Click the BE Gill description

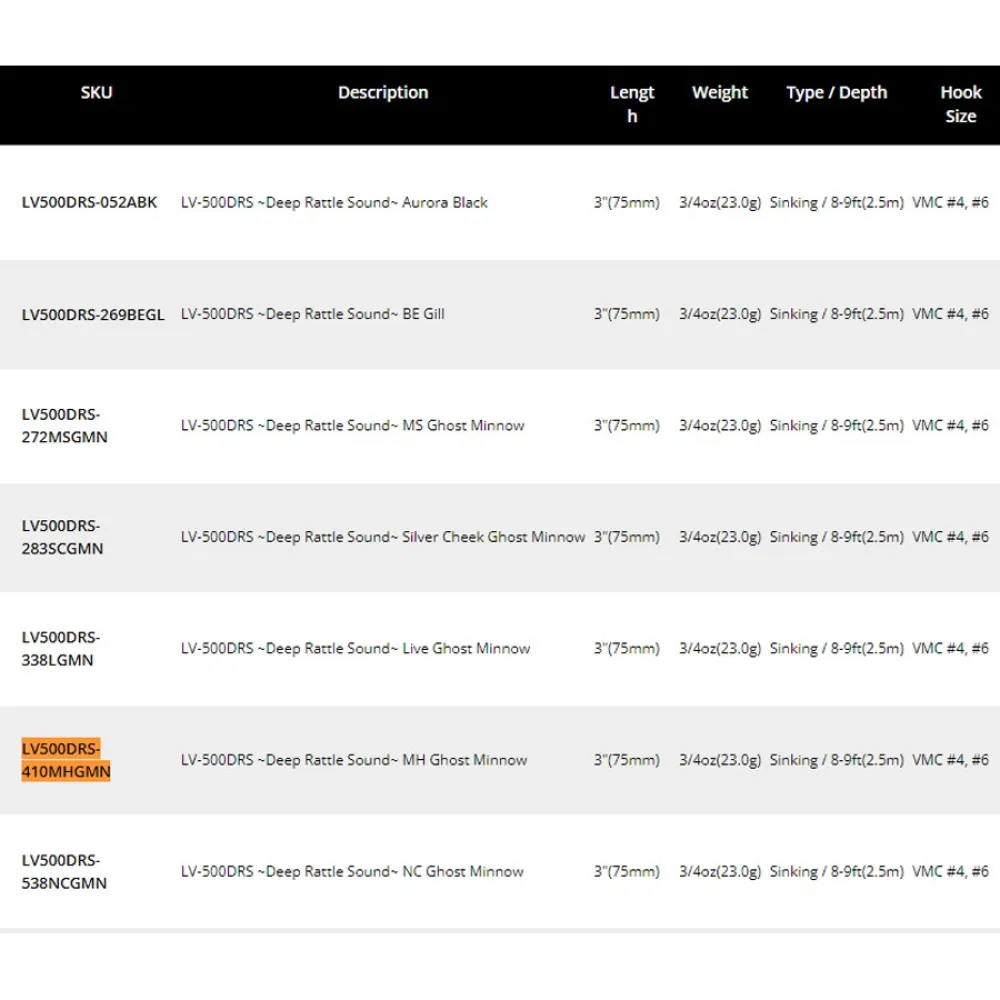pyautogui.click(x=312, y=314)
